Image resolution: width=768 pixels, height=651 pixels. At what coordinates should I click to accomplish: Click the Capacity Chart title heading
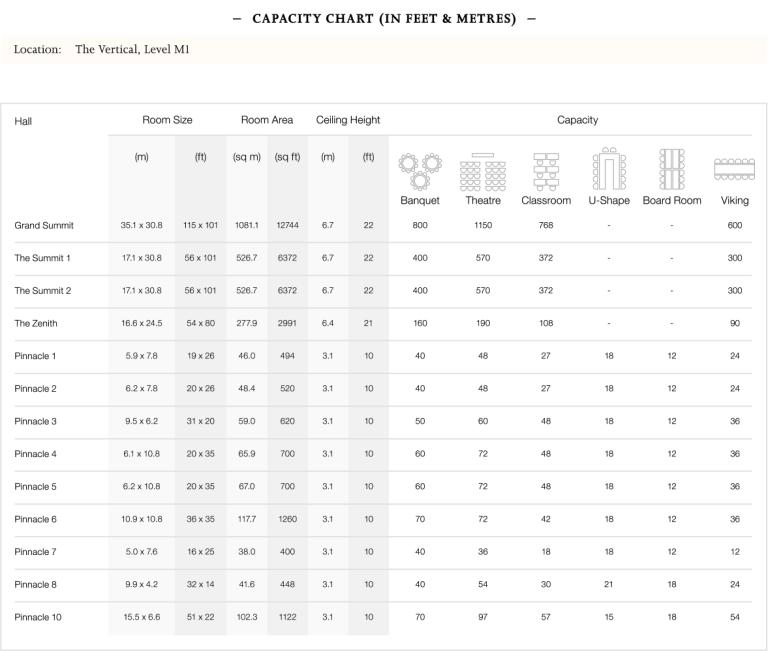point(384,19)
